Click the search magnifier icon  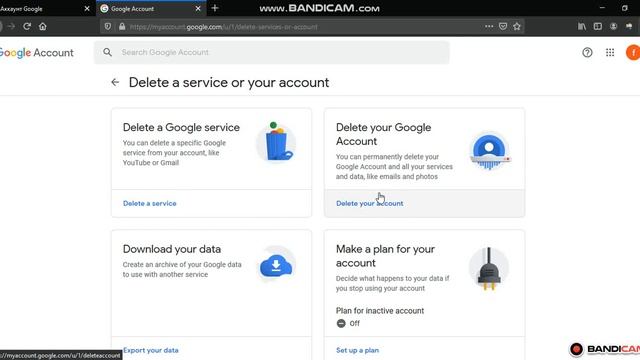click(x=107, y=52)
